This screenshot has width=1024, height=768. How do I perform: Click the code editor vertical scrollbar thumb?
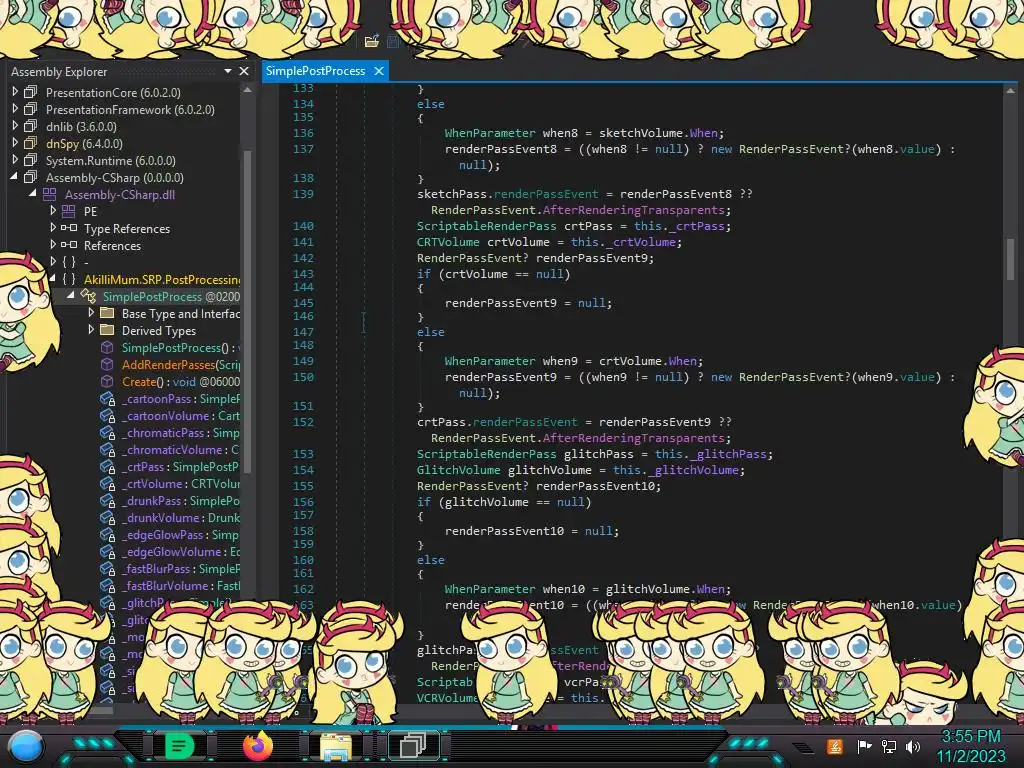pyautogui.click(x=1010, y=259)
